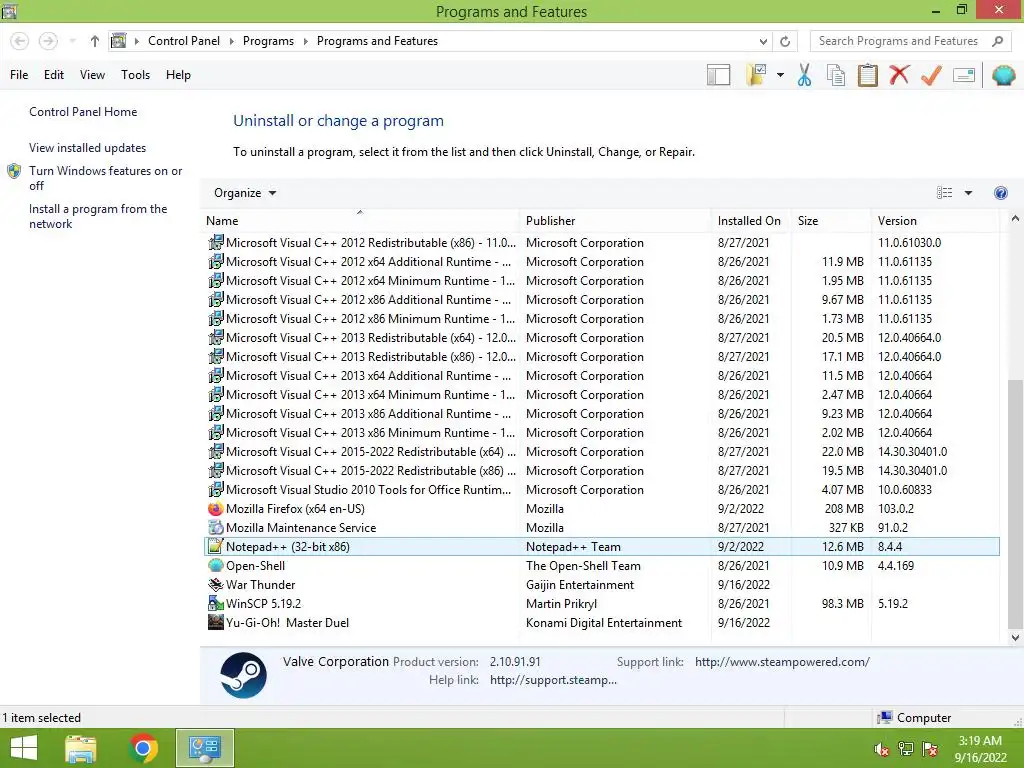Screen dimensions: 1024x768
Task: Click the Open-Shell globe icon in toolbar
Action: (1003, 75)
